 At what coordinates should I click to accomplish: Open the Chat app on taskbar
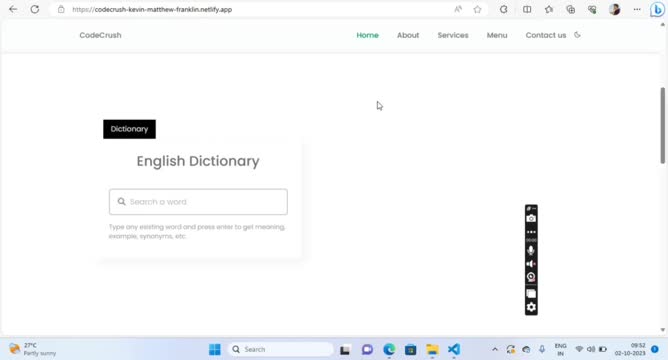coord(367,350)
